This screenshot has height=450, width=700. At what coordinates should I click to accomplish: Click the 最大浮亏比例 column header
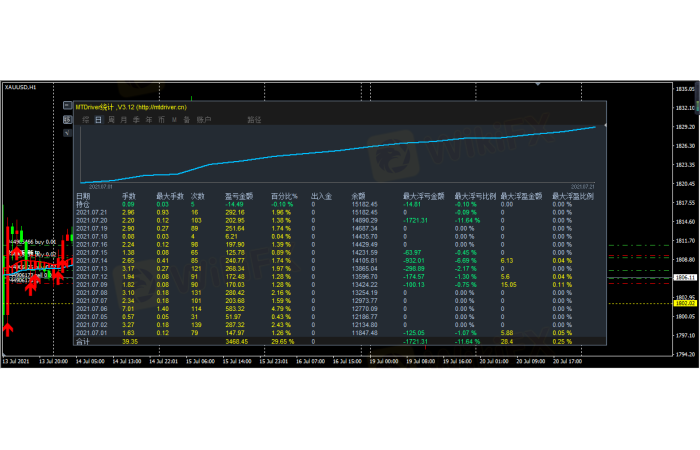tap(475, 196)
